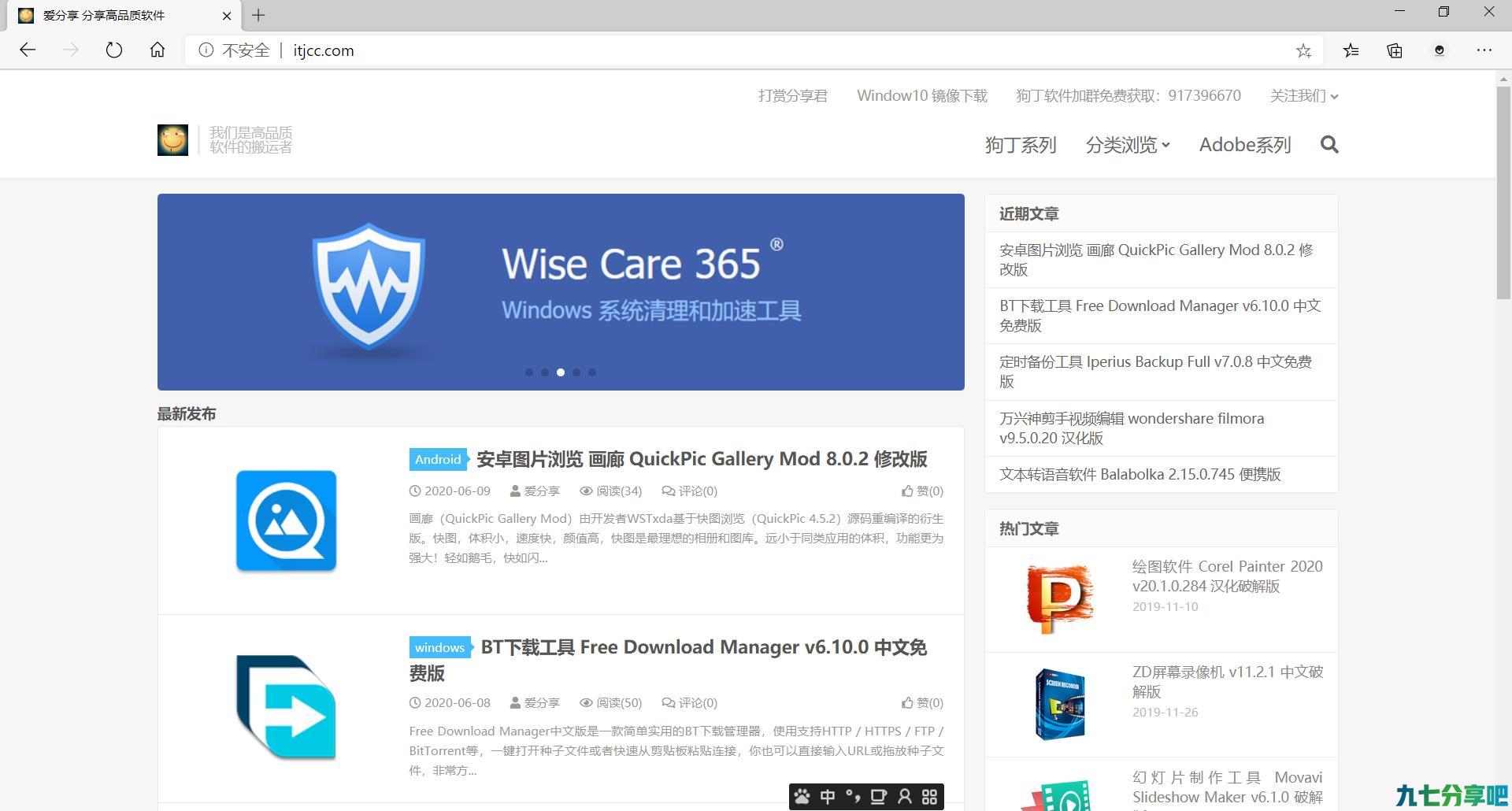Open hot article Movavi Slideshow Maker
Viewport: 1512px width, 811px height.
(x=1228, y=787)
